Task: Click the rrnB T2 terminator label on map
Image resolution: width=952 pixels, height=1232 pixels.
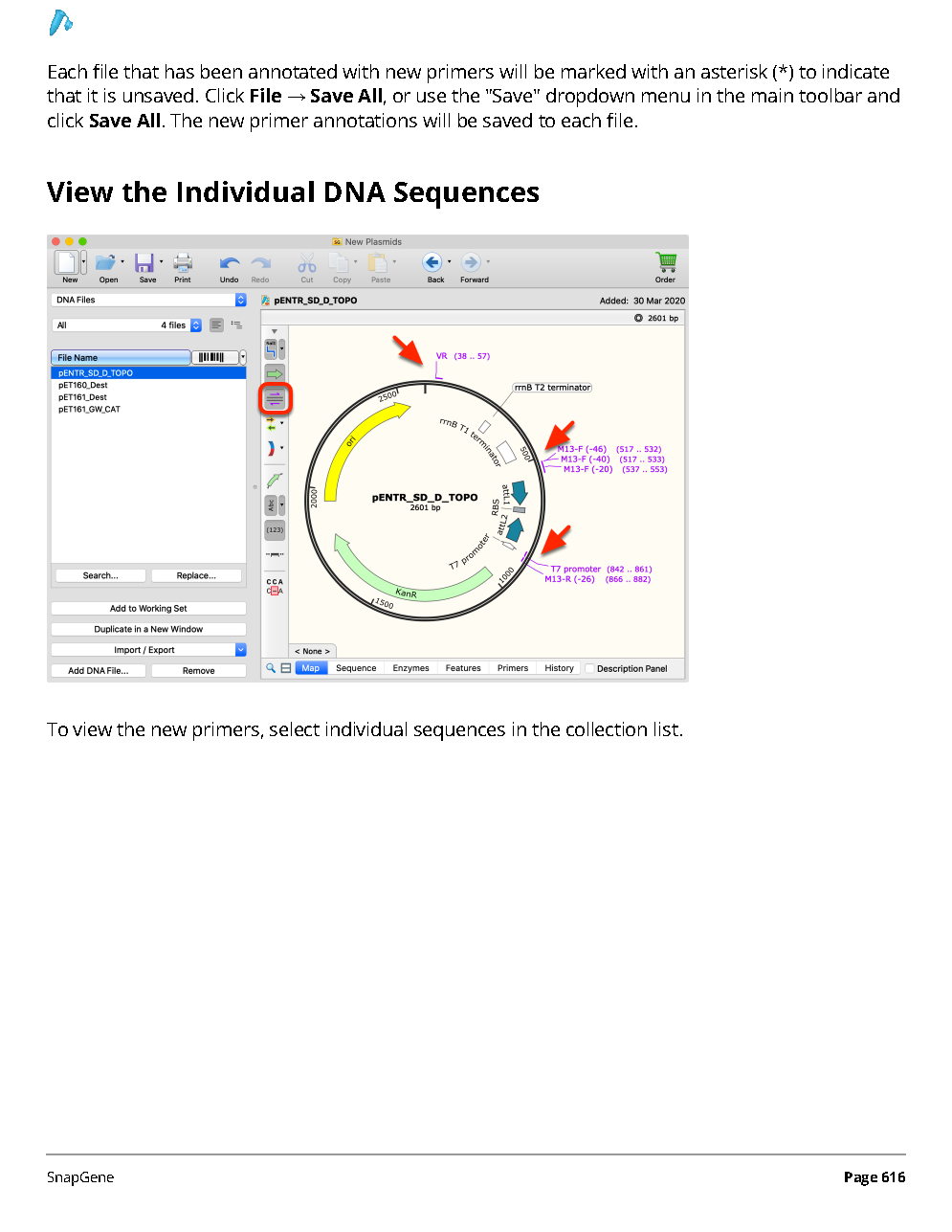Action: 552,388
